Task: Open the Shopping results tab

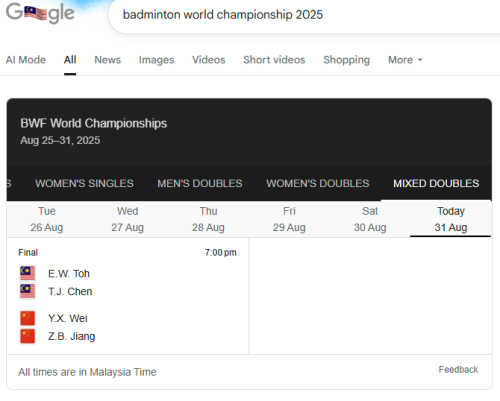Action: (346, 60)
